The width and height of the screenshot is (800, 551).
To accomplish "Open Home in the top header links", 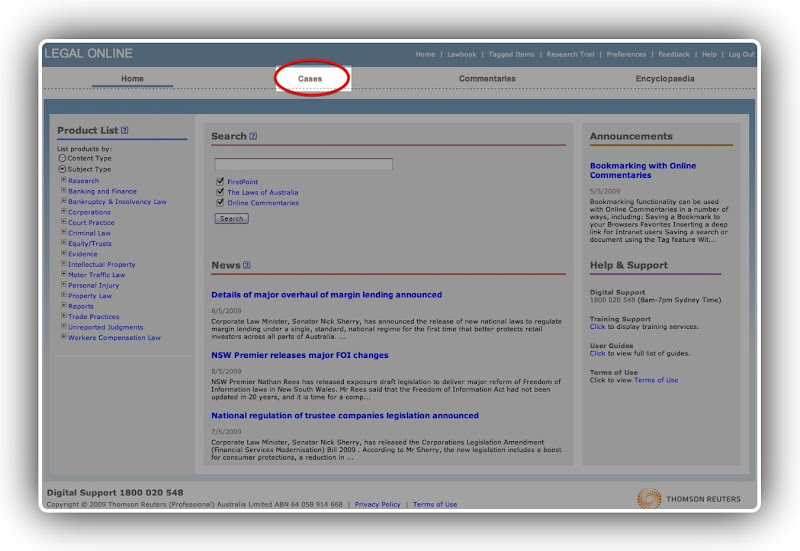I will 426,54.
